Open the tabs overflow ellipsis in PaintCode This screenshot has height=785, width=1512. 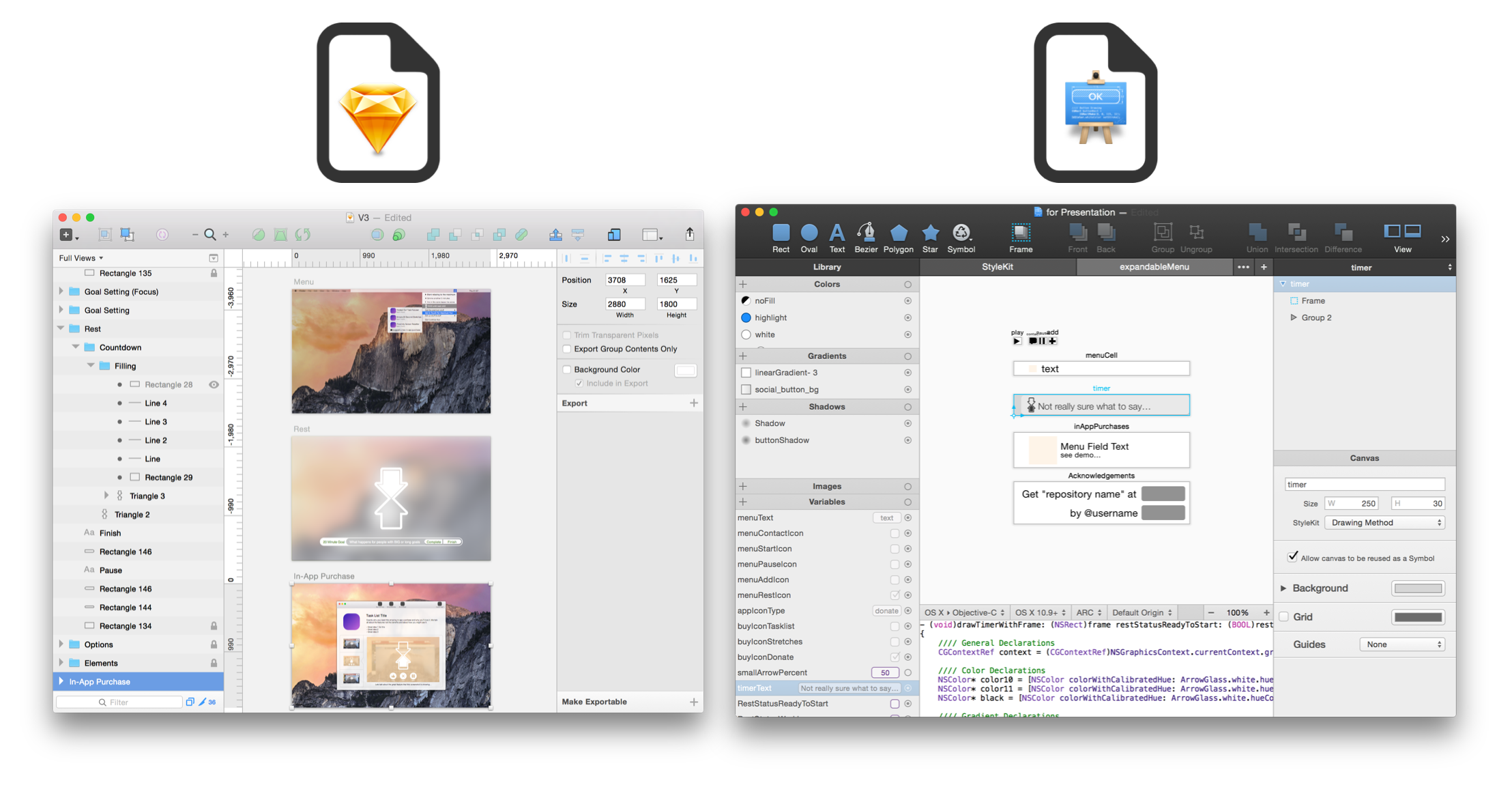pos(1243,267)
